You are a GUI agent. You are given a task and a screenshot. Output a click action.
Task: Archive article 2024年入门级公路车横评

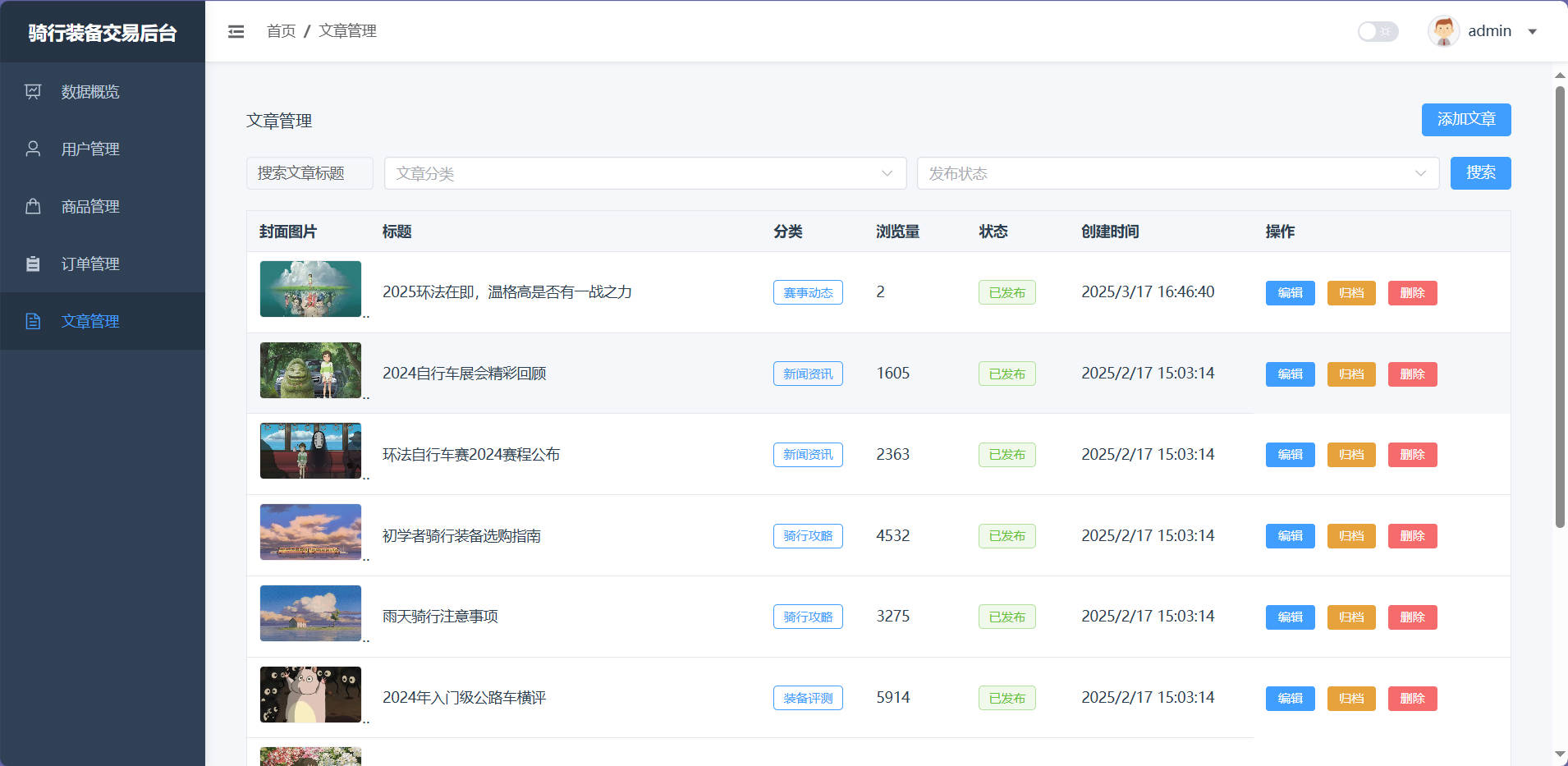click(1351, 699)
